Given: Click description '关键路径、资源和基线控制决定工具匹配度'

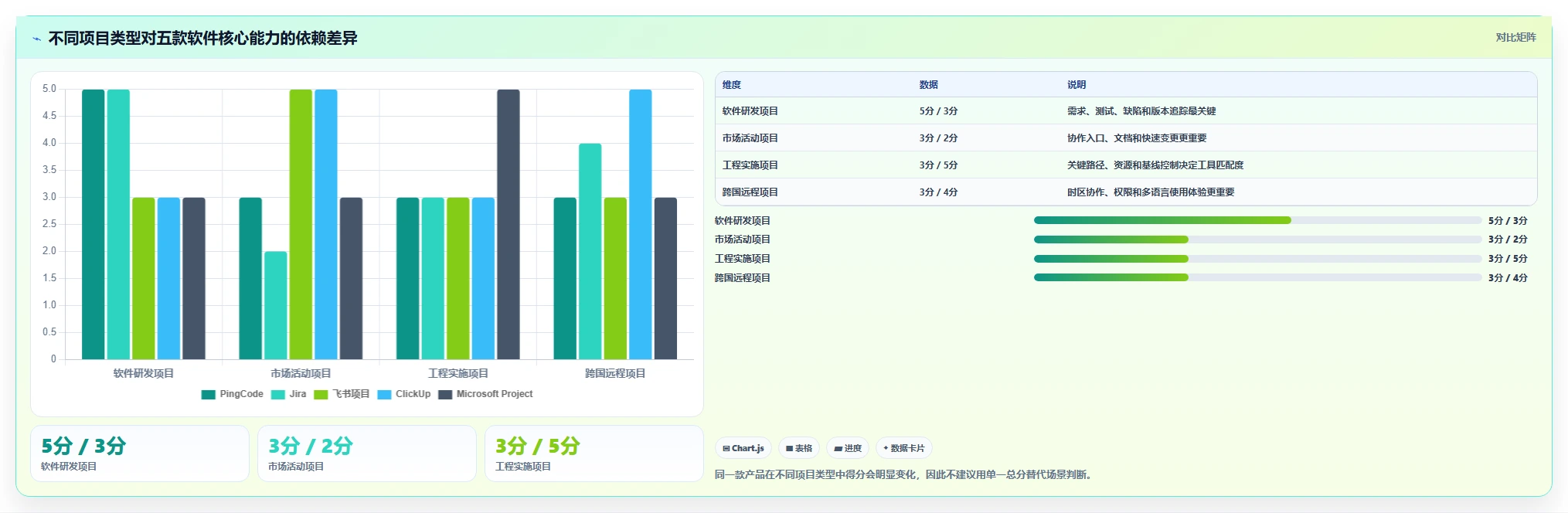Looking at the screenshot, I should [x=1155, y=165].
